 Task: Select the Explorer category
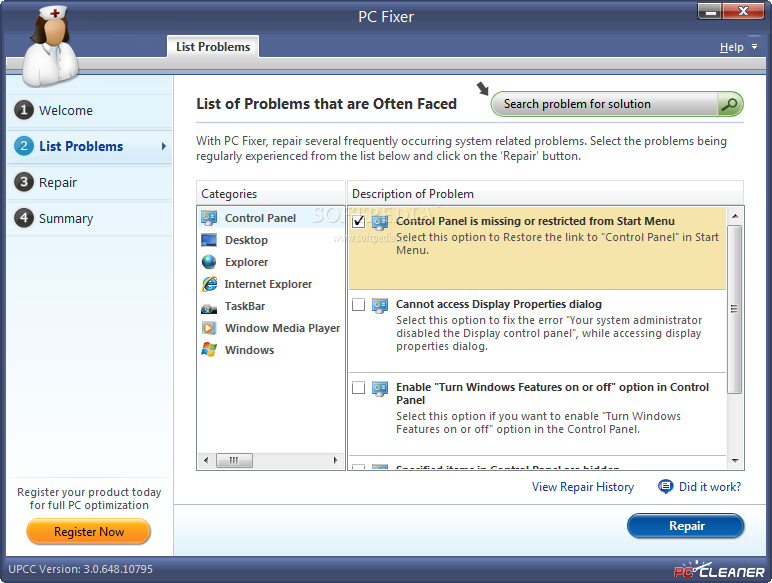tap(271, 262)
